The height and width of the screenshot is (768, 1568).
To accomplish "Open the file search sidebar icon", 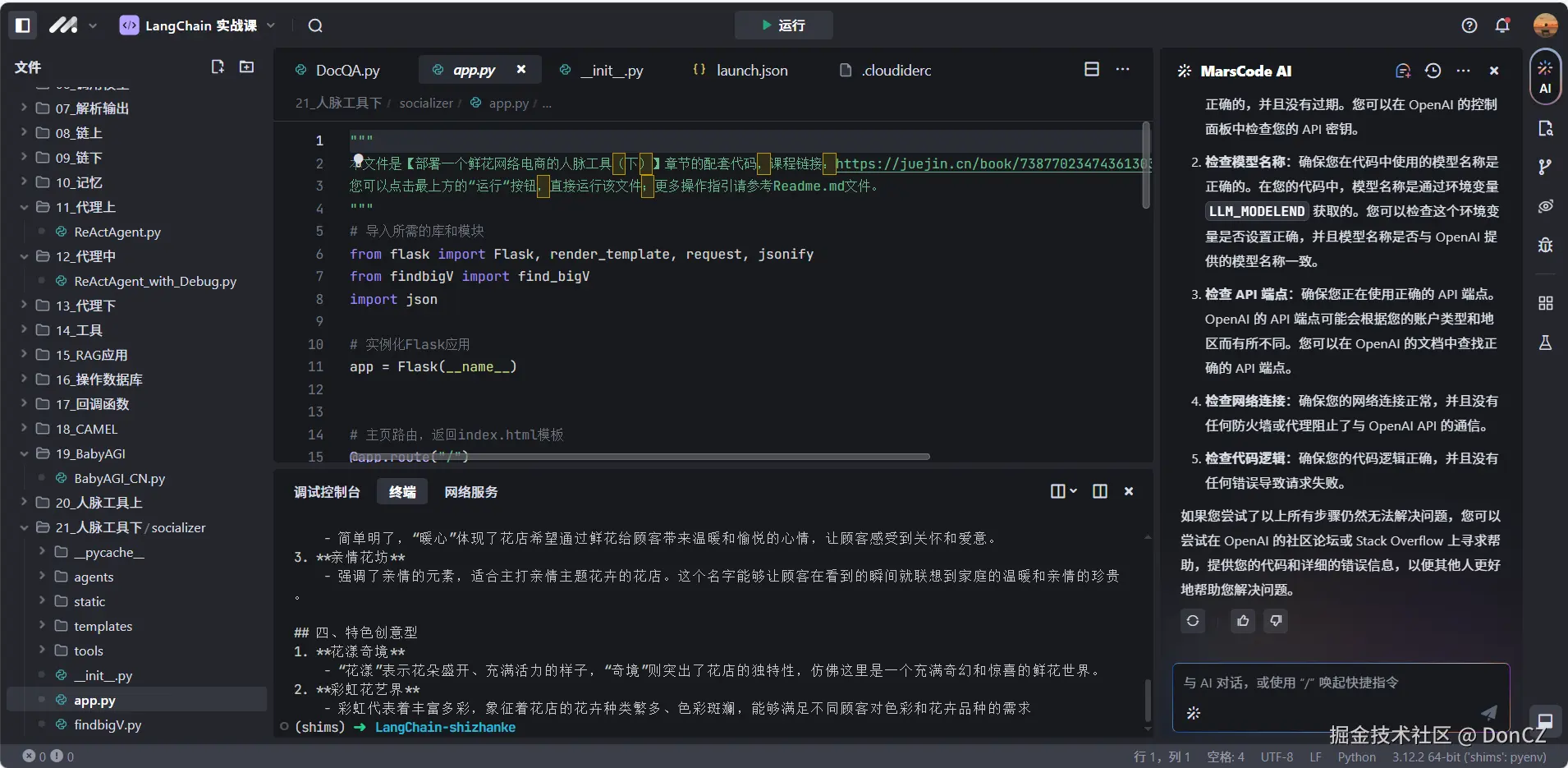I will 1545,129.
